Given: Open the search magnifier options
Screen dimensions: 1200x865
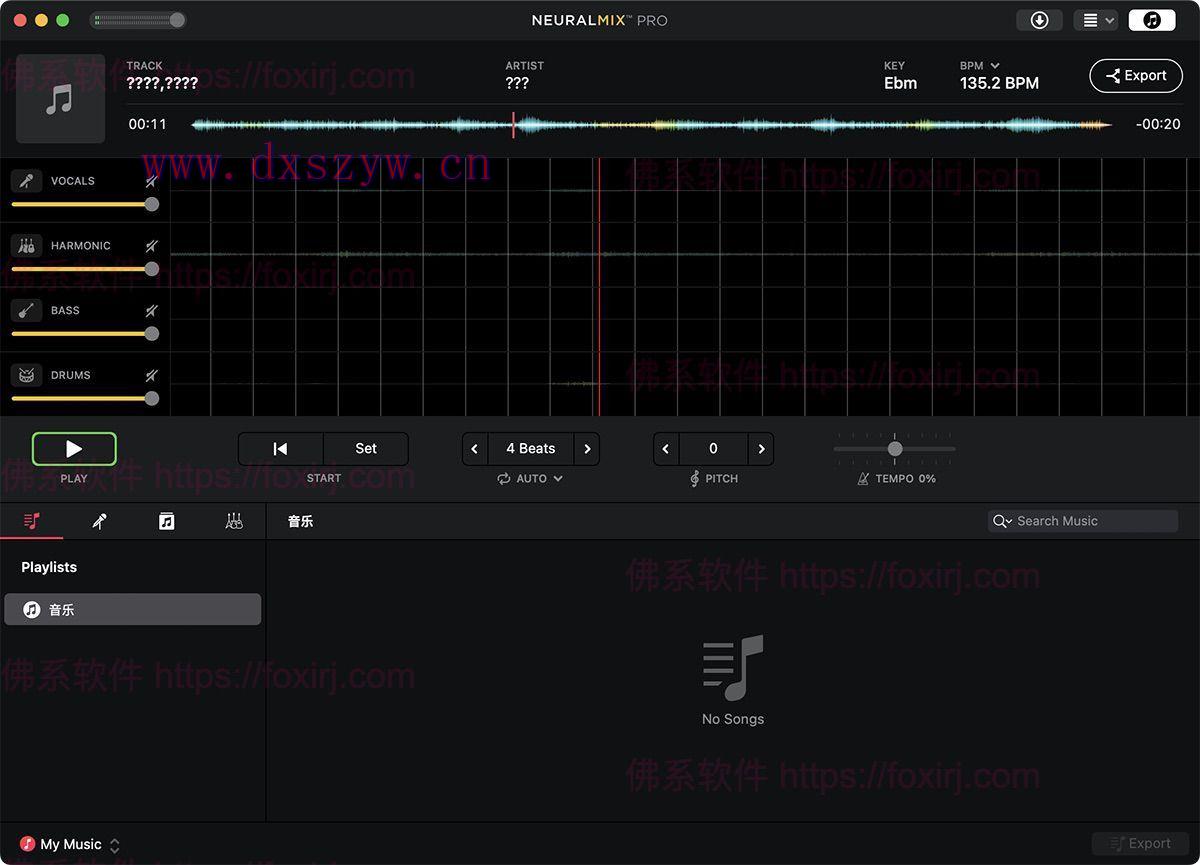Looking at the screenshot, I should tap(1002, 521).
